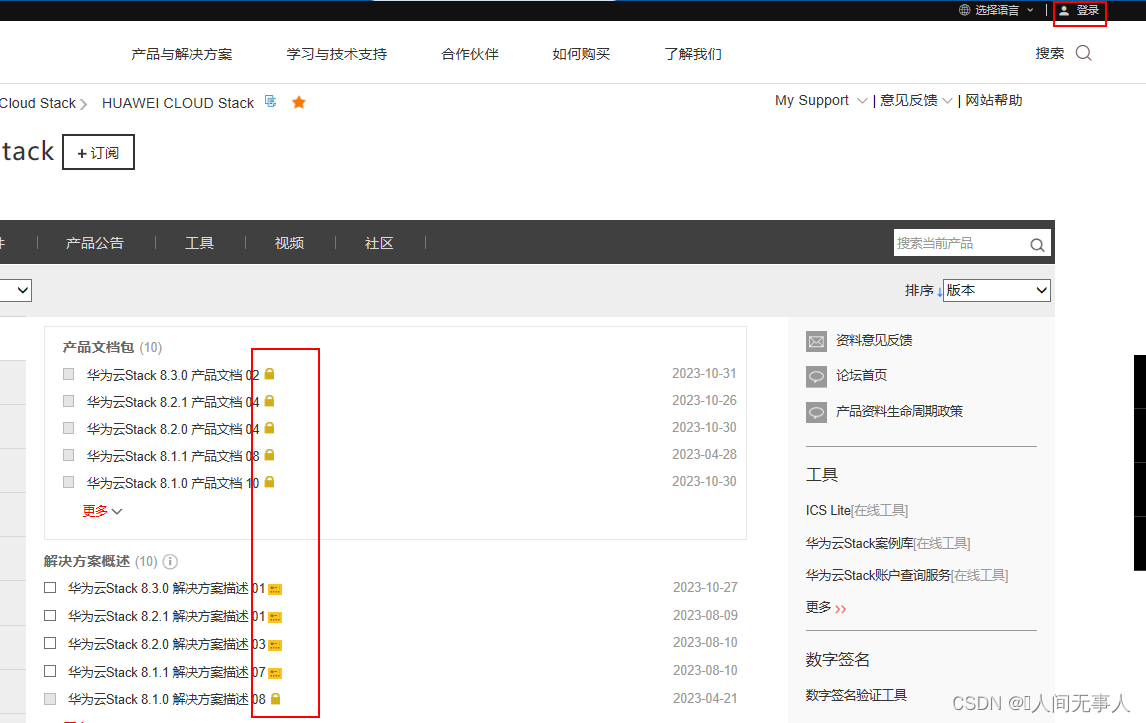Open the 网站帮助 link

tap(993, 100)
